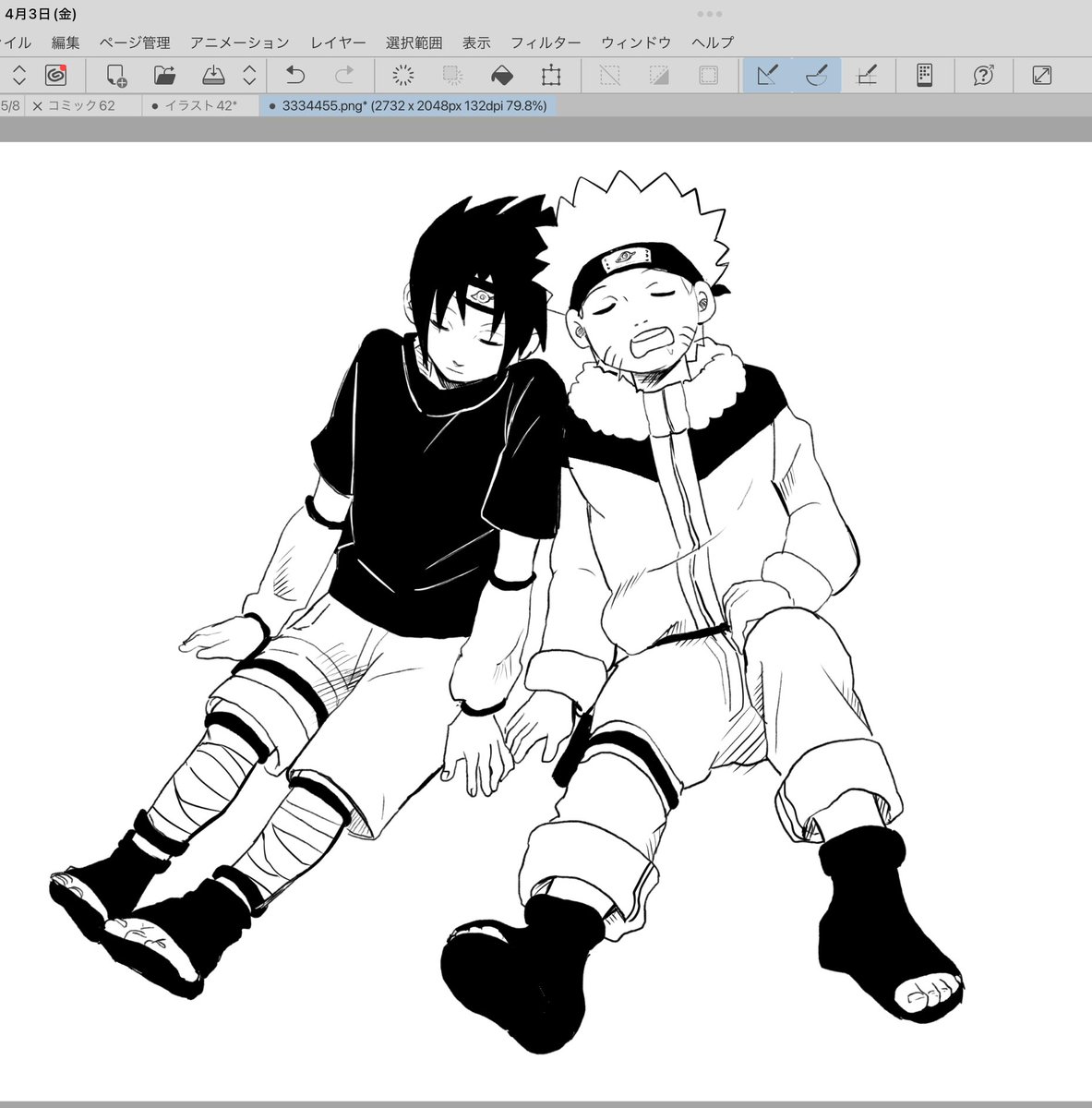Click the drawing canvas artwork
The width and height of the screenshot is (1092, 1108).
546,620
